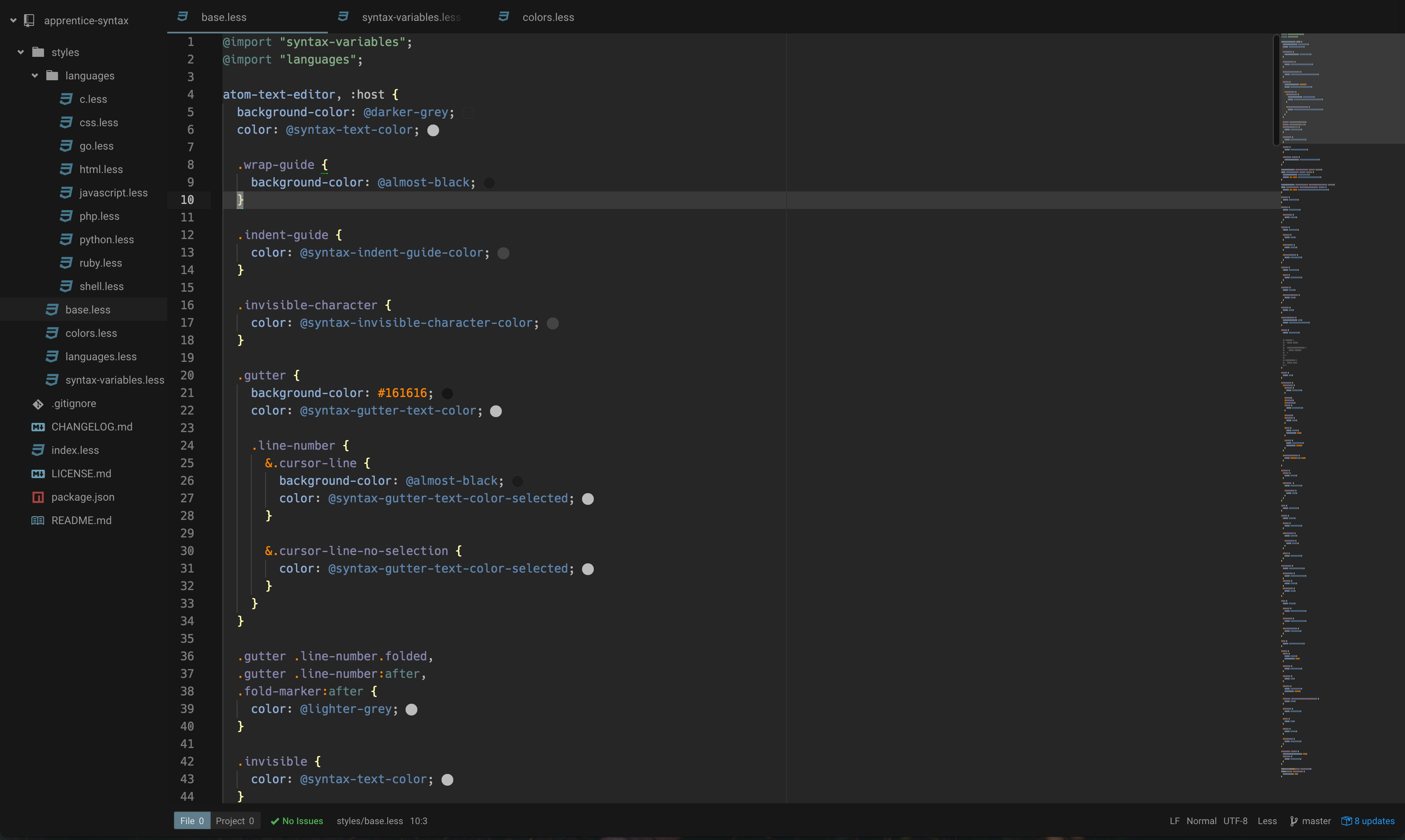
Task: Collapse the styles folder chevron
Action: 21,52
